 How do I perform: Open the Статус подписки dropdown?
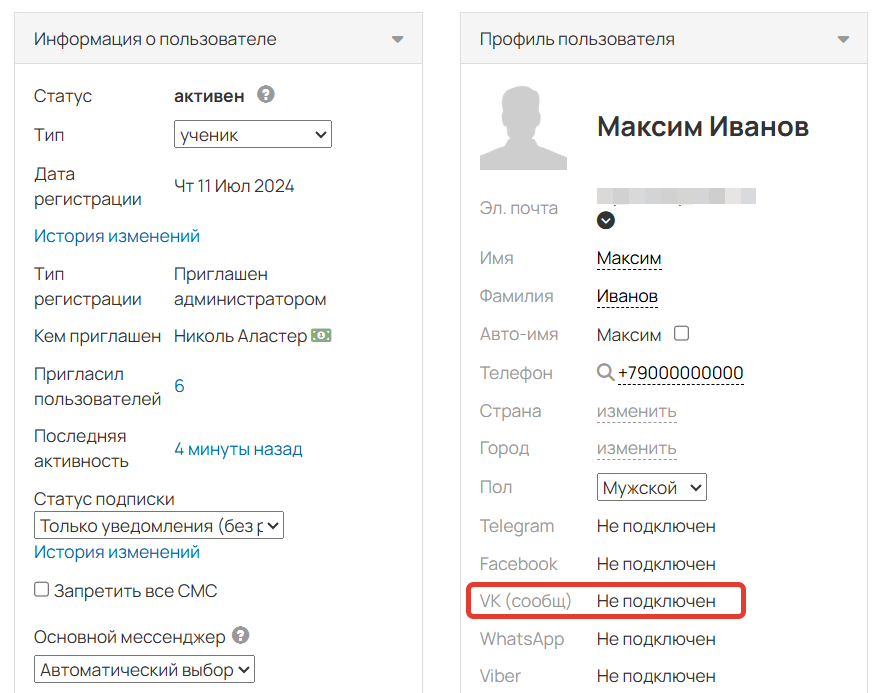pos(158,525)
